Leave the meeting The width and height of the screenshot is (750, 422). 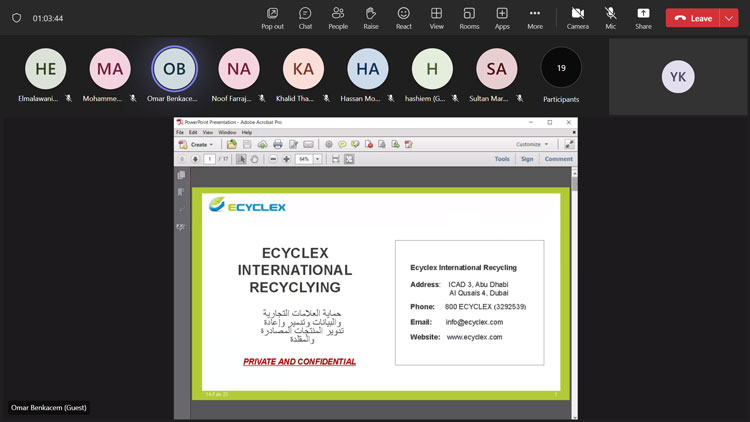pos(694,18)
